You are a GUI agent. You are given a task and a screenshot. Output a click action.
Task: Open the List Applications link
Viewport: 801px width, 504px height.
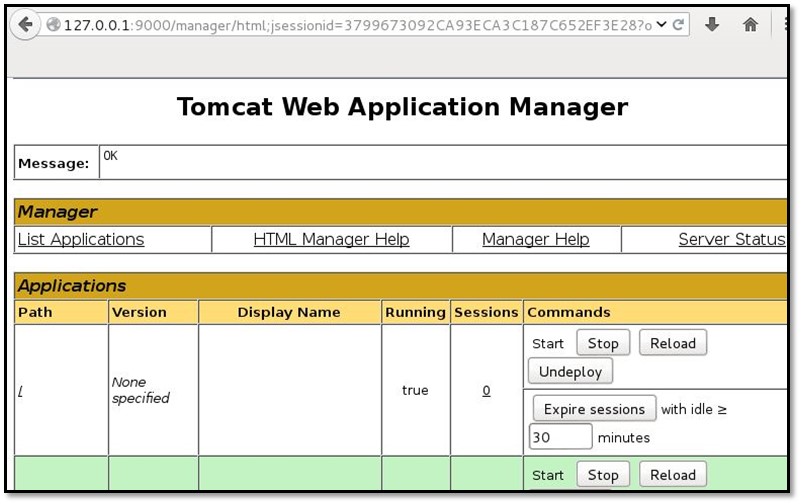(81, 240)
